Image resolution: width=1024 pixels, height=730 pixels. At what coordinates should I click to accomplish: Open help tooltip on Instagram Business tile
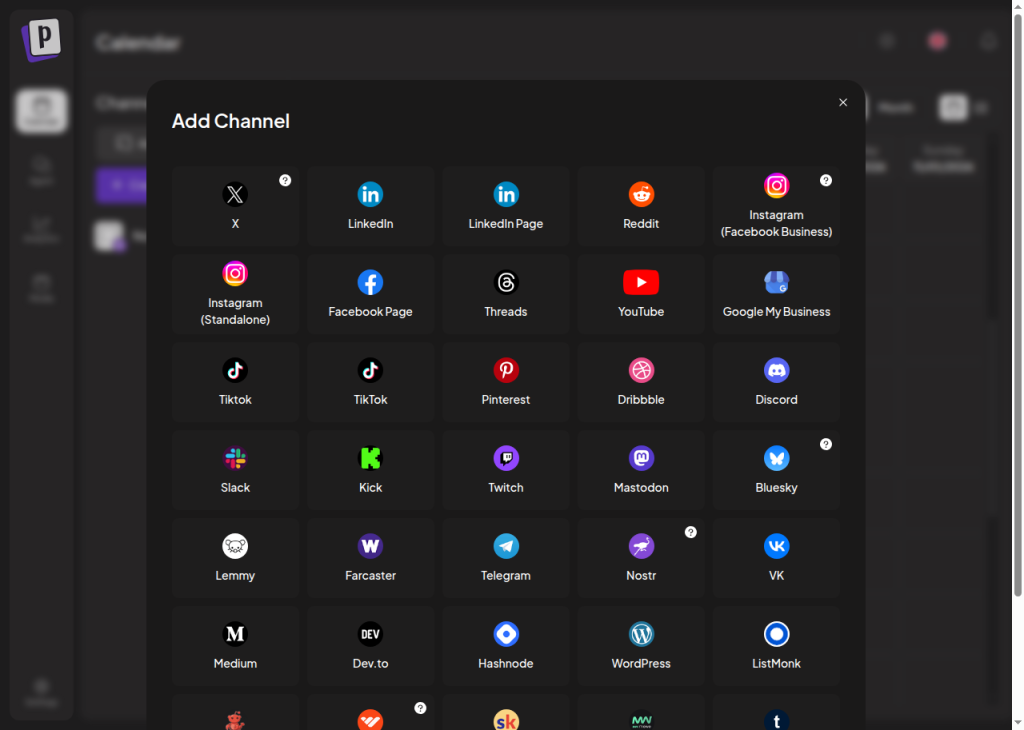[825, 180]
